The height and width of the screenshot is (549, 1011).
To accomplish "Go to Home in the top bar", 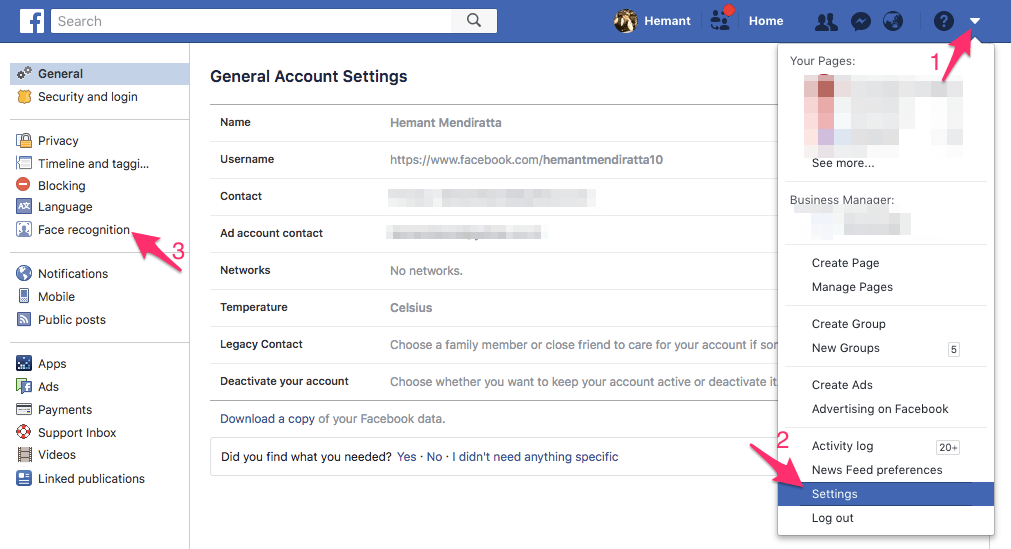I will coord(766,21).
